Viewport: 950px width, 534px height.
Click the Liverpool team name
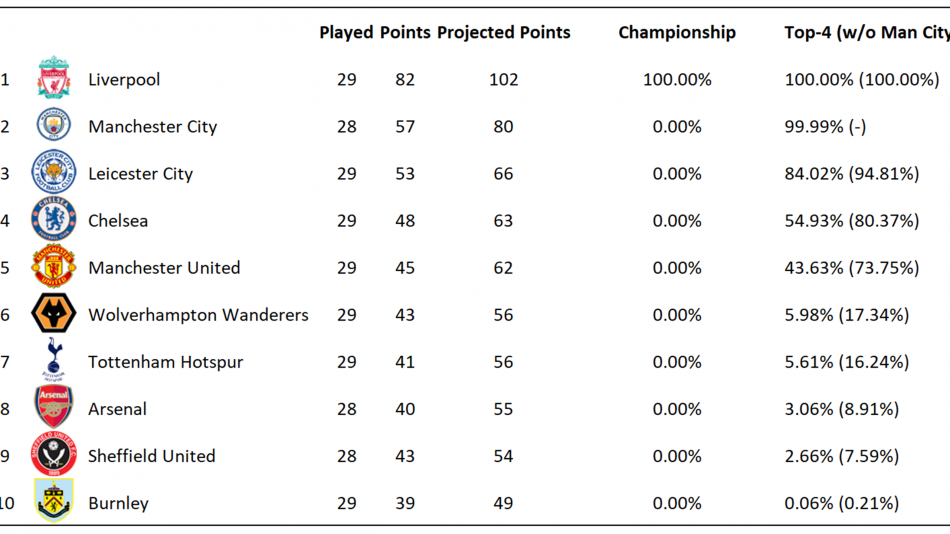(x=124, y=80)
